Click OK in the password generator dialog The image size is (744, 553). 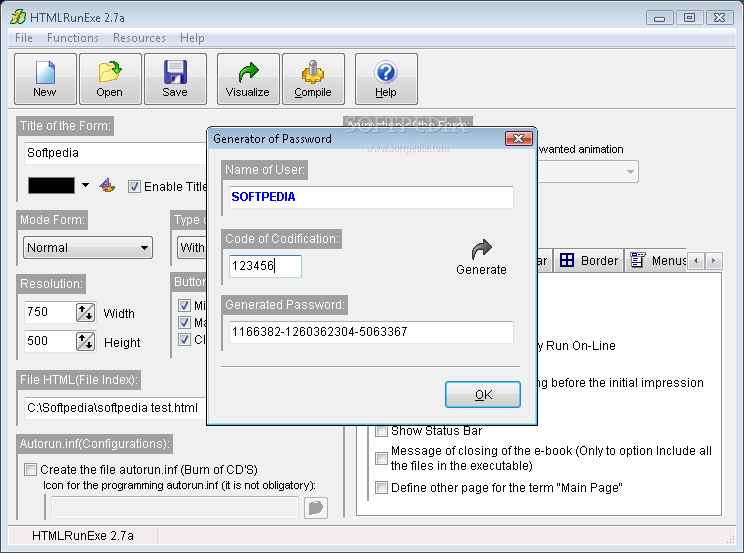click(x=483, y=394)
